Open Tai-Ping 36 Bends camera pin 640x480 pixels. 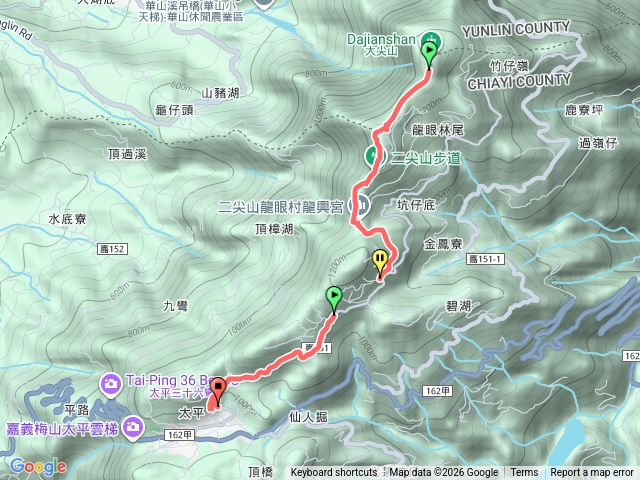tap(111, 384)
